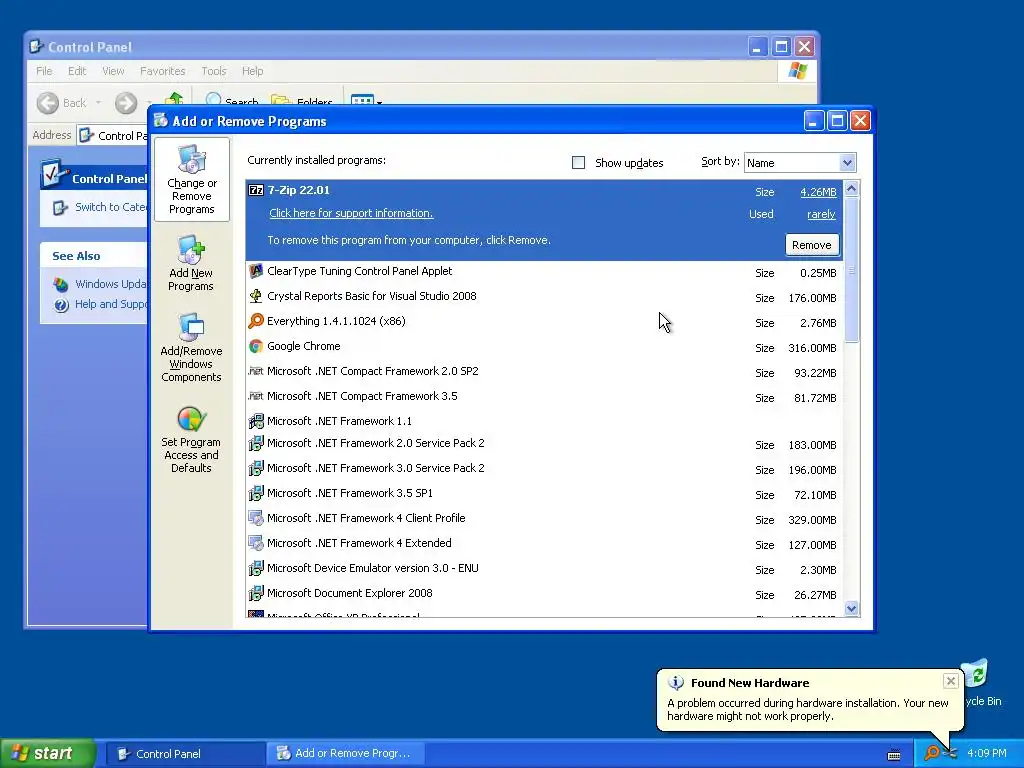Click the Search button in Control Panel toolbar
The height and width of the screenshot is (768, 1024).
click(232, 101)
